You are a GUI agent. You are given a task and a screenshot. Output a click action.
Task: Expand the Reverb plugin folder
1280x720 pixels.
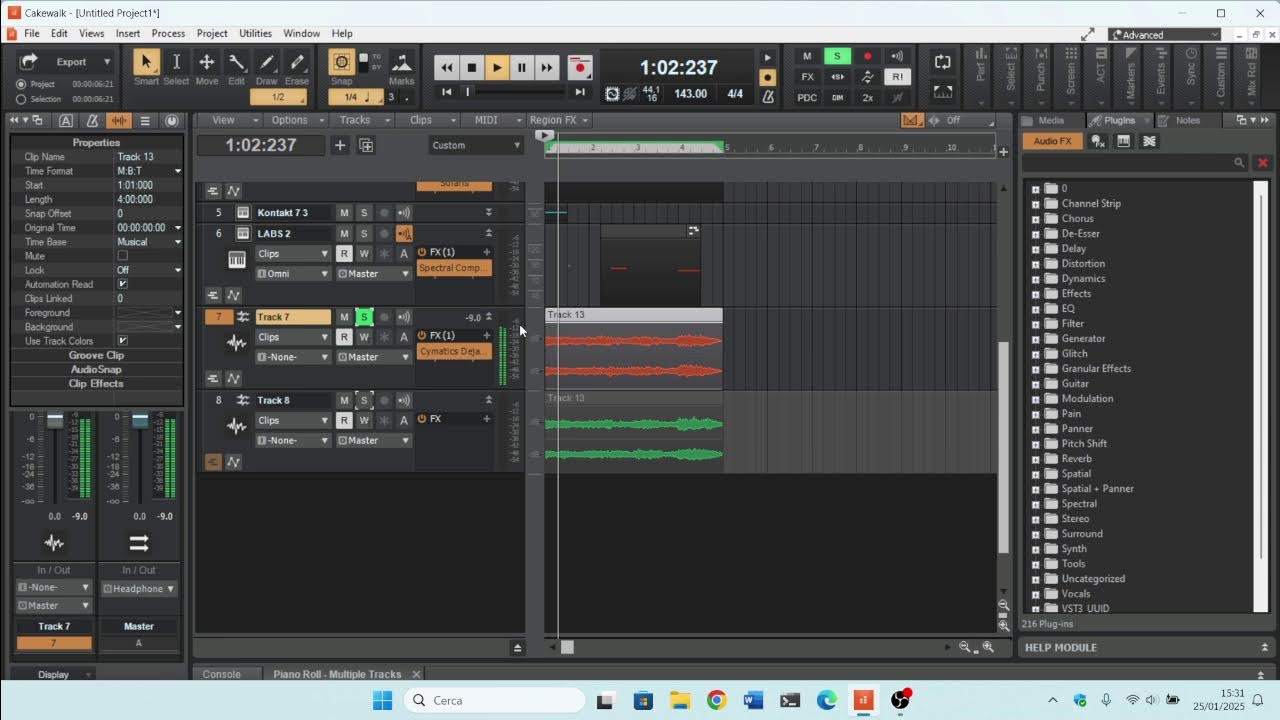[1036, 459]
